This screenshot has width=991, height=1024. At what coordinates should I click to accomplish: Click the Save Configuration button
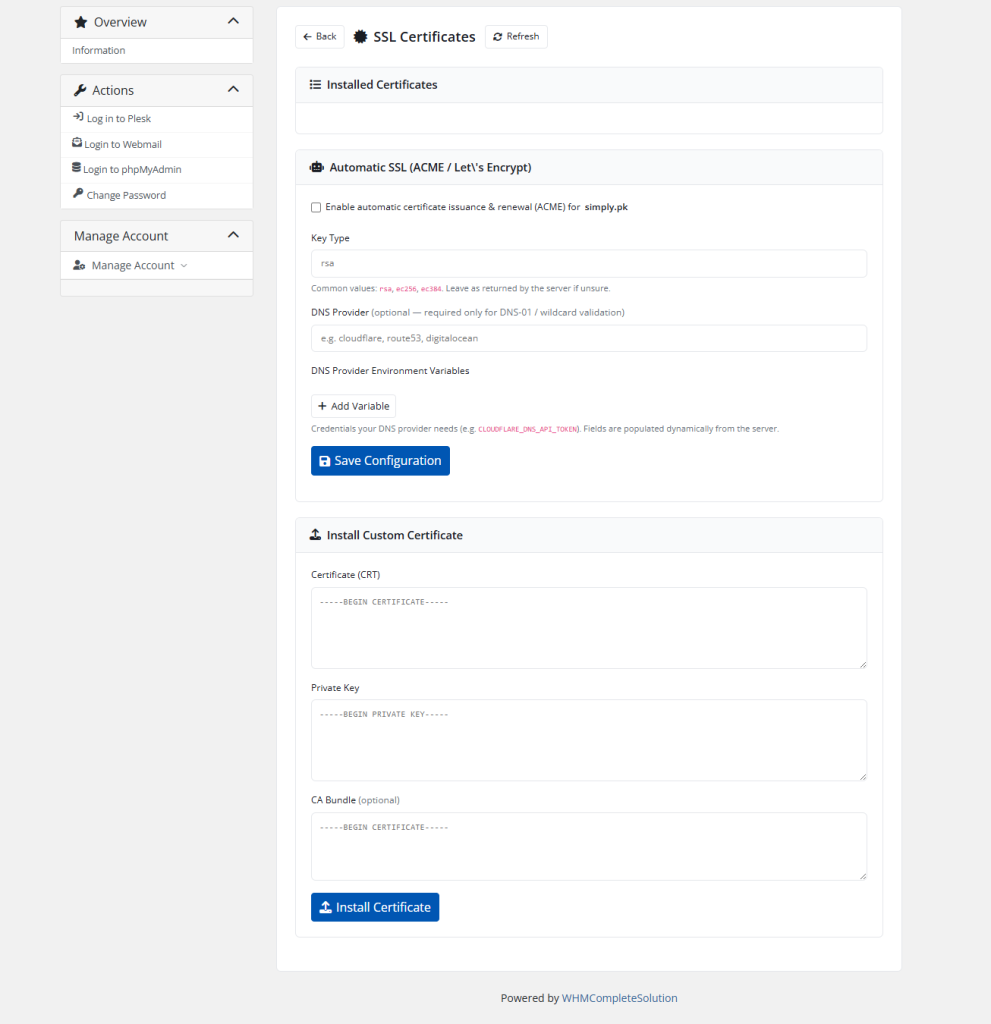(380, 460)
